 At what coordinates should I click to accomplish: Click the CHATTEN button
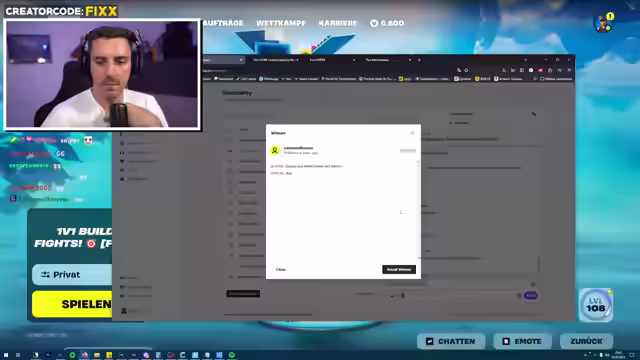point(451,341)
